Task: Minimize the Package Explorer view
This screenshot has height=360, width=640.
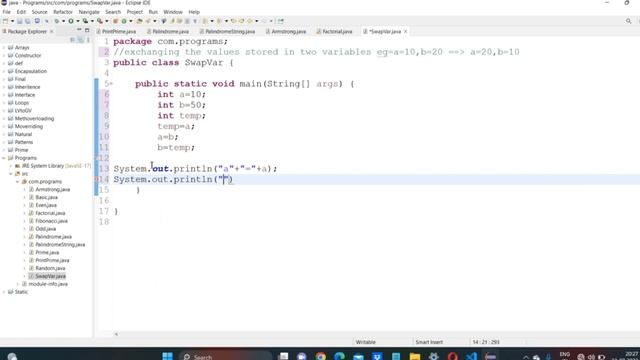Action: pyautogui.click(x=79, y=30)
